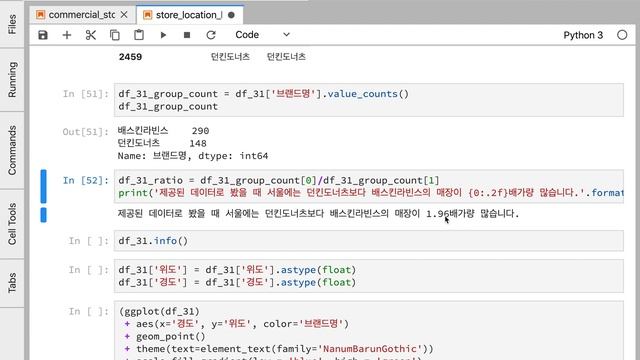
Task: Click the output value 148
Action: (198, 144)
